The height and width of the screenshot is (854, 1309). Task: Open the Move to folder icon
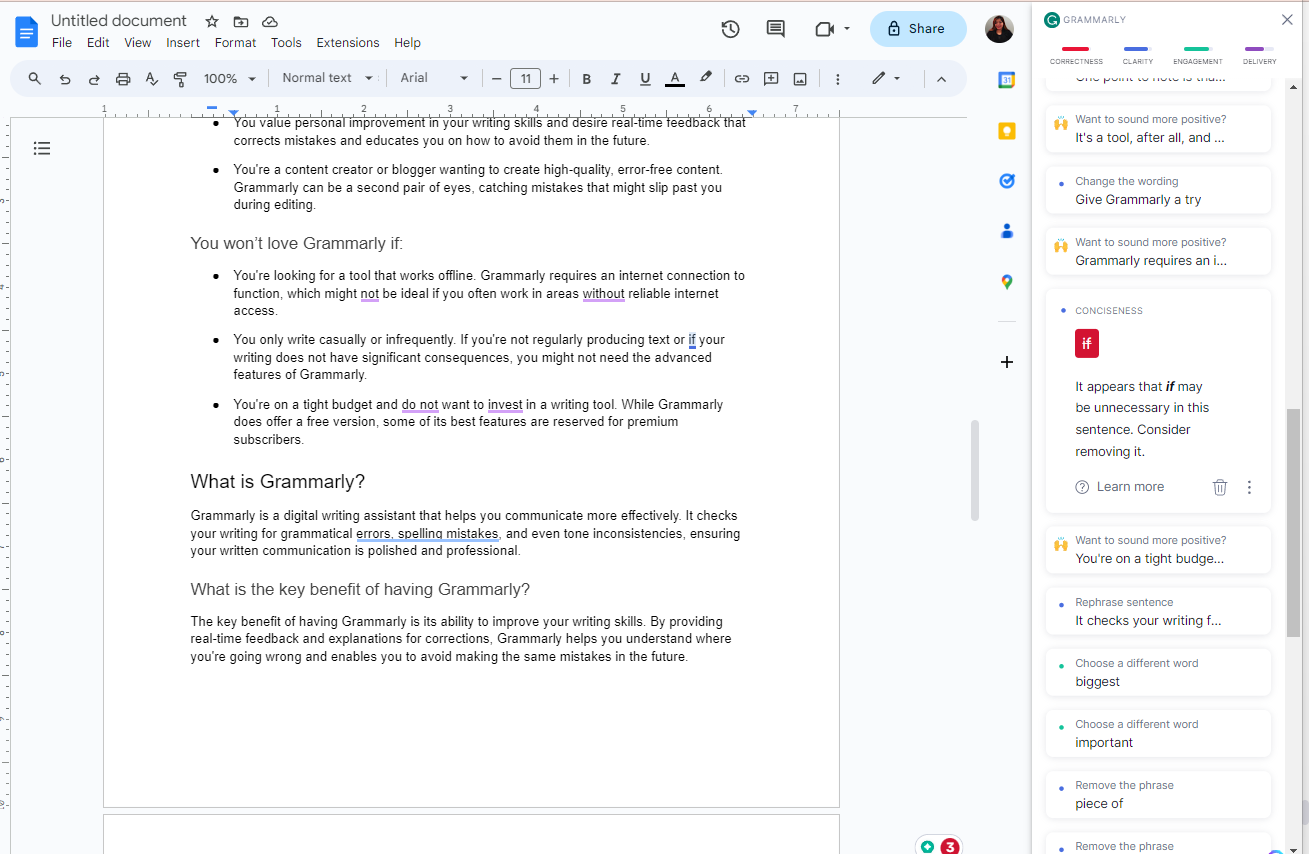241,21
